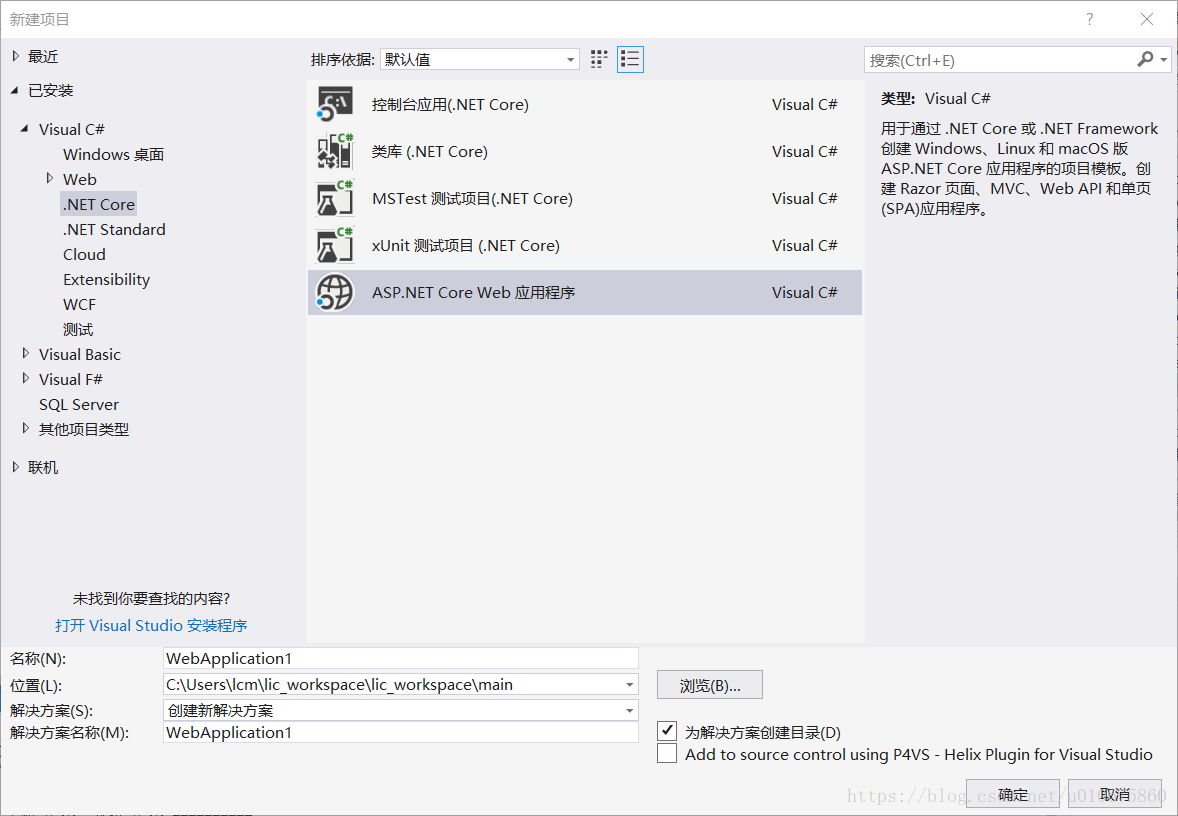Click the Class Library (.NET Core) template icon
Screen dimensions: 1178x816
click(x=335, y=151)
